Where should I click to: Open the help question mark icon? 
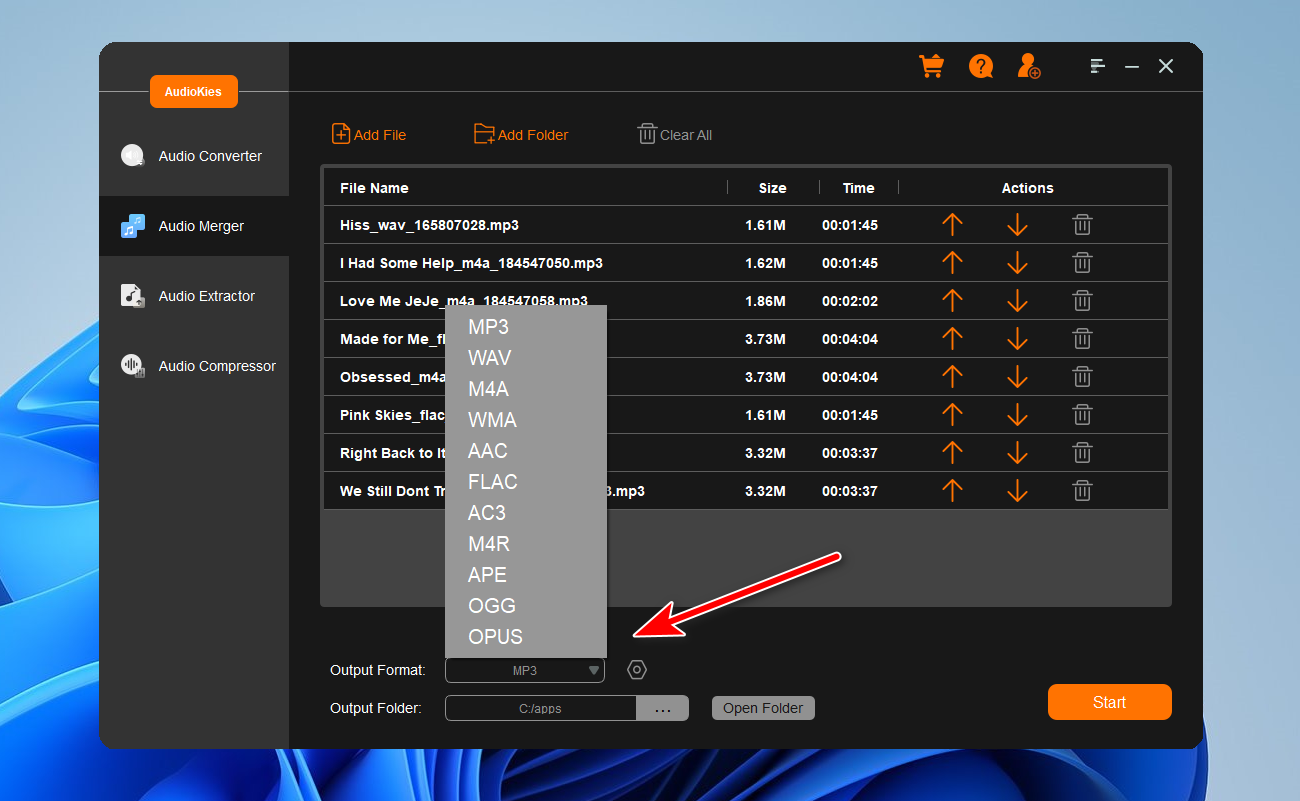point(980,66)
